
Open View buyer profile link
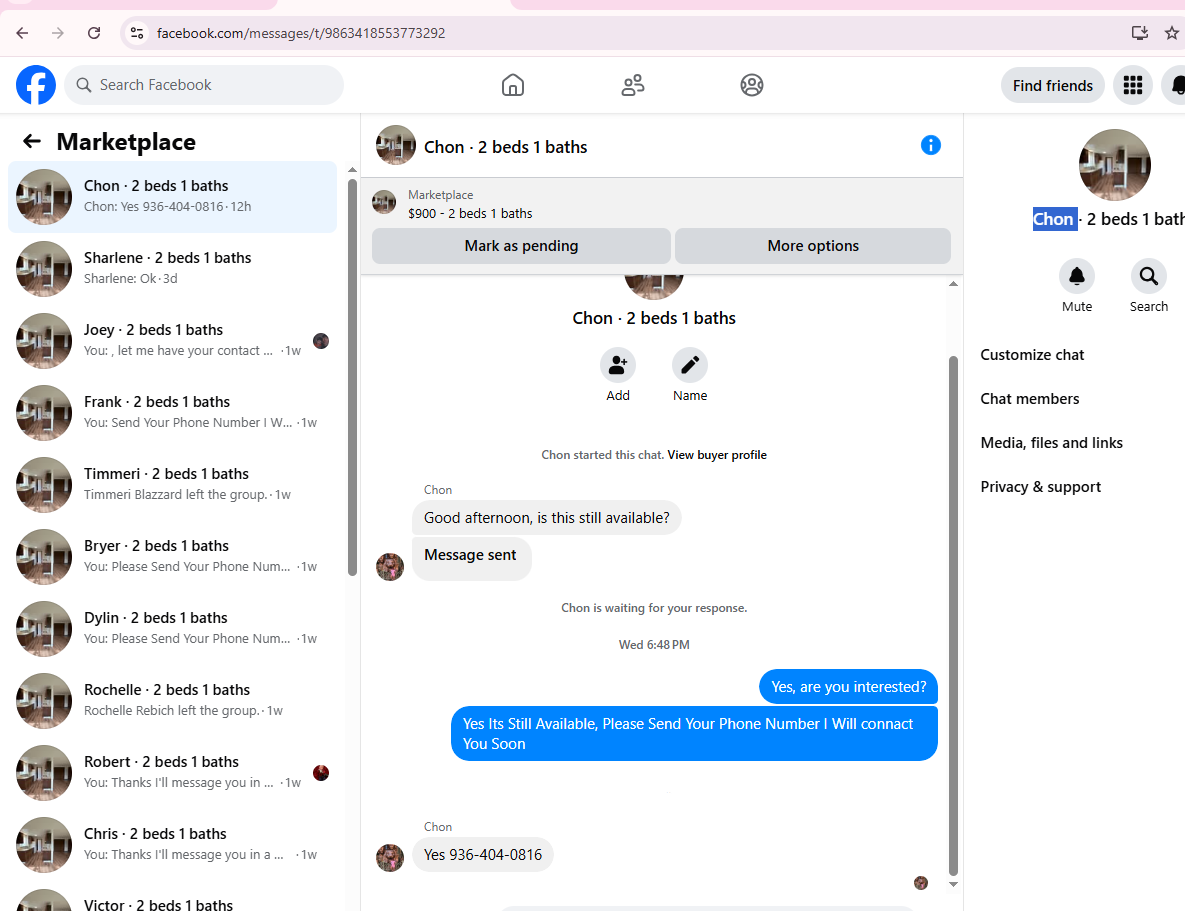716,455
